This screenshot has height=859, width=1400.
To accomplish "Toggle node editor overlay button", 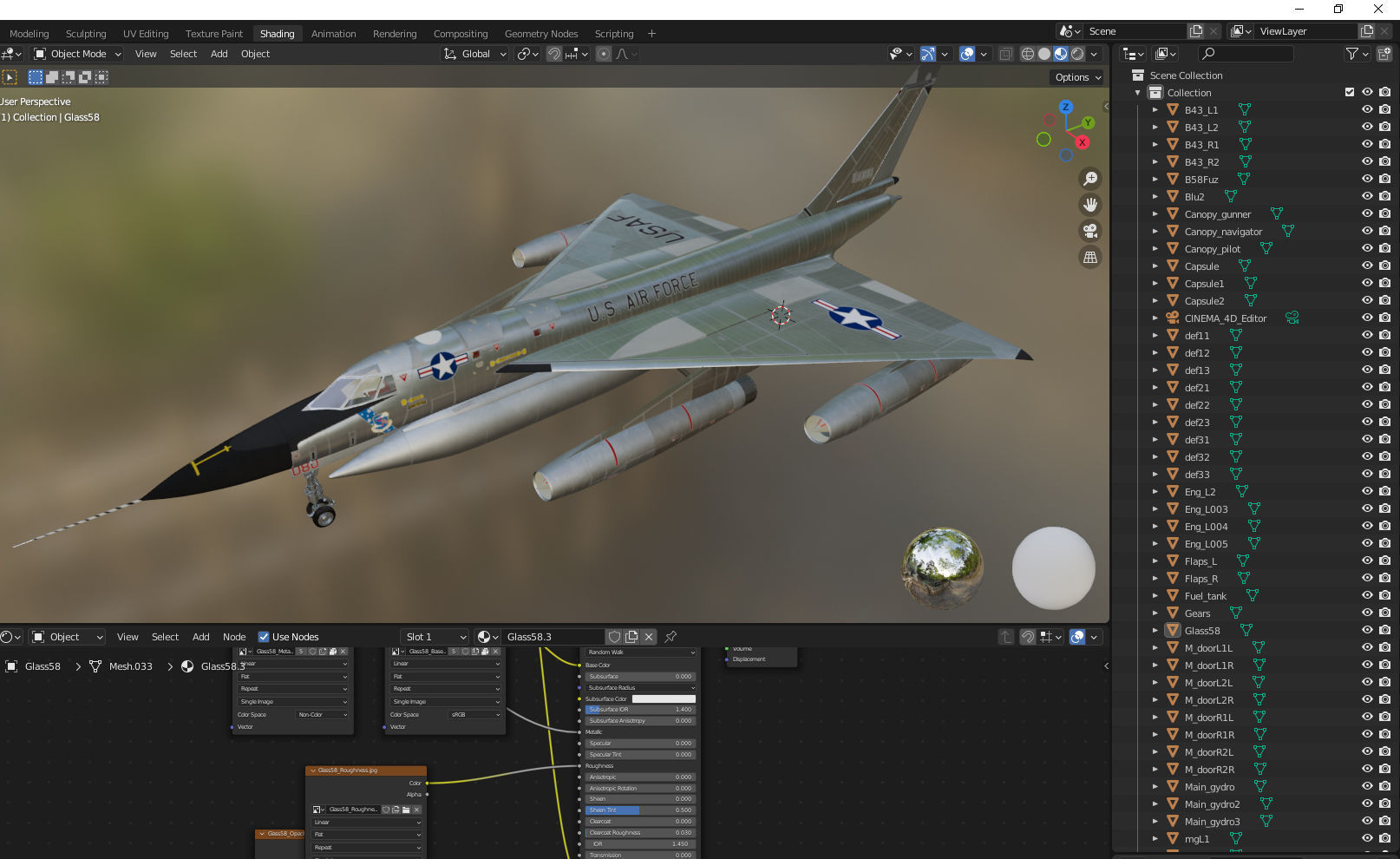I will pyautogui.click(x=1077, y=637).
